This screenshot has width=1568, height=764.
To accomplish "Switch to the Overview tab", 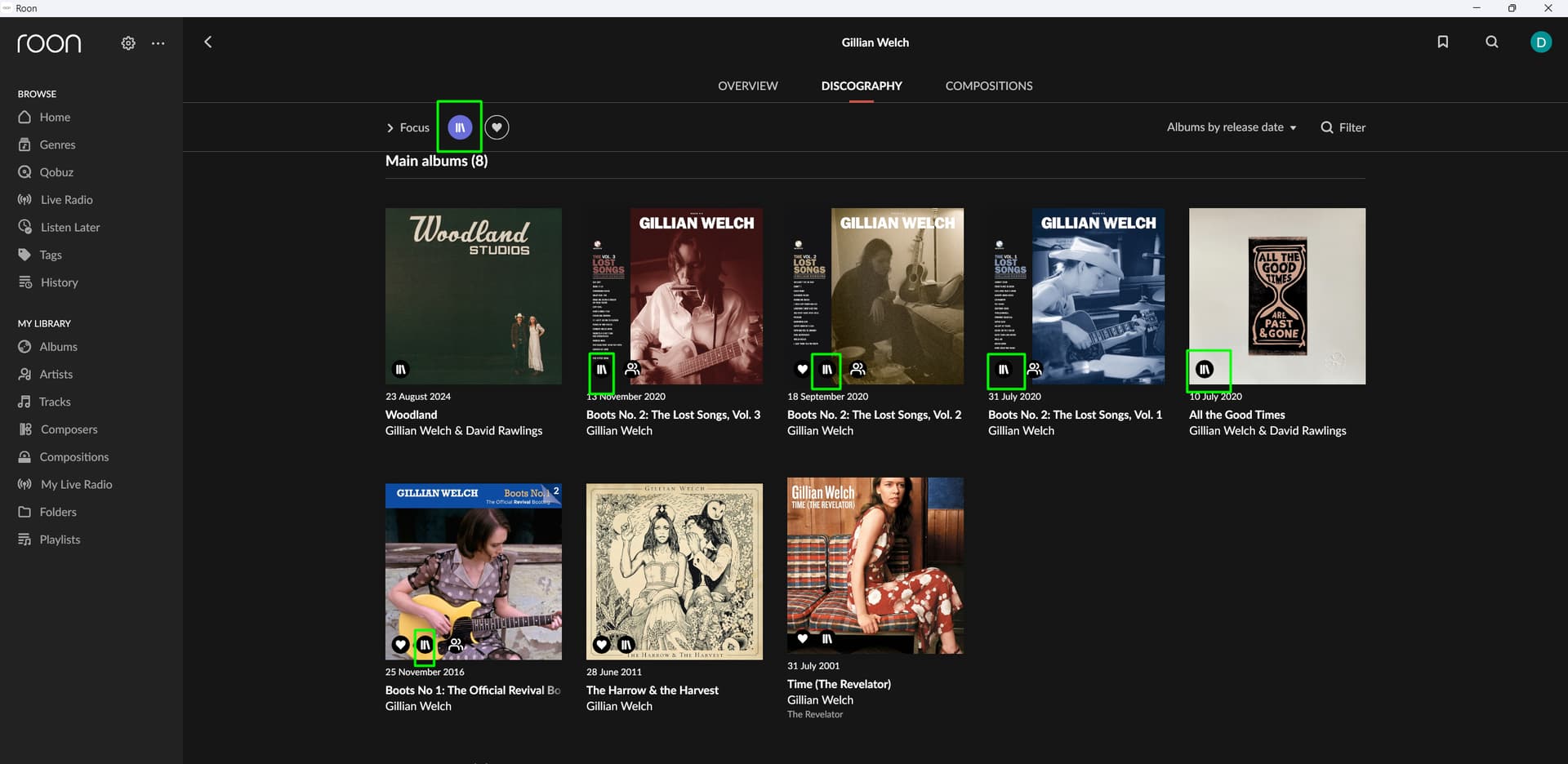I will [748, 86].
